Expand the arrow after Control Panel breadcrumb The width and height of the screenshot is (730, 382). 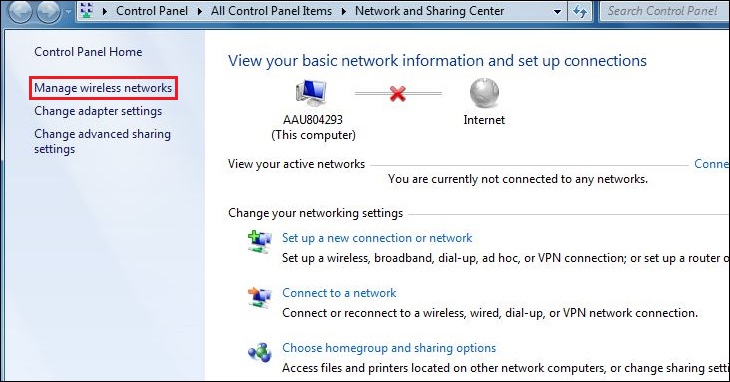200,11
